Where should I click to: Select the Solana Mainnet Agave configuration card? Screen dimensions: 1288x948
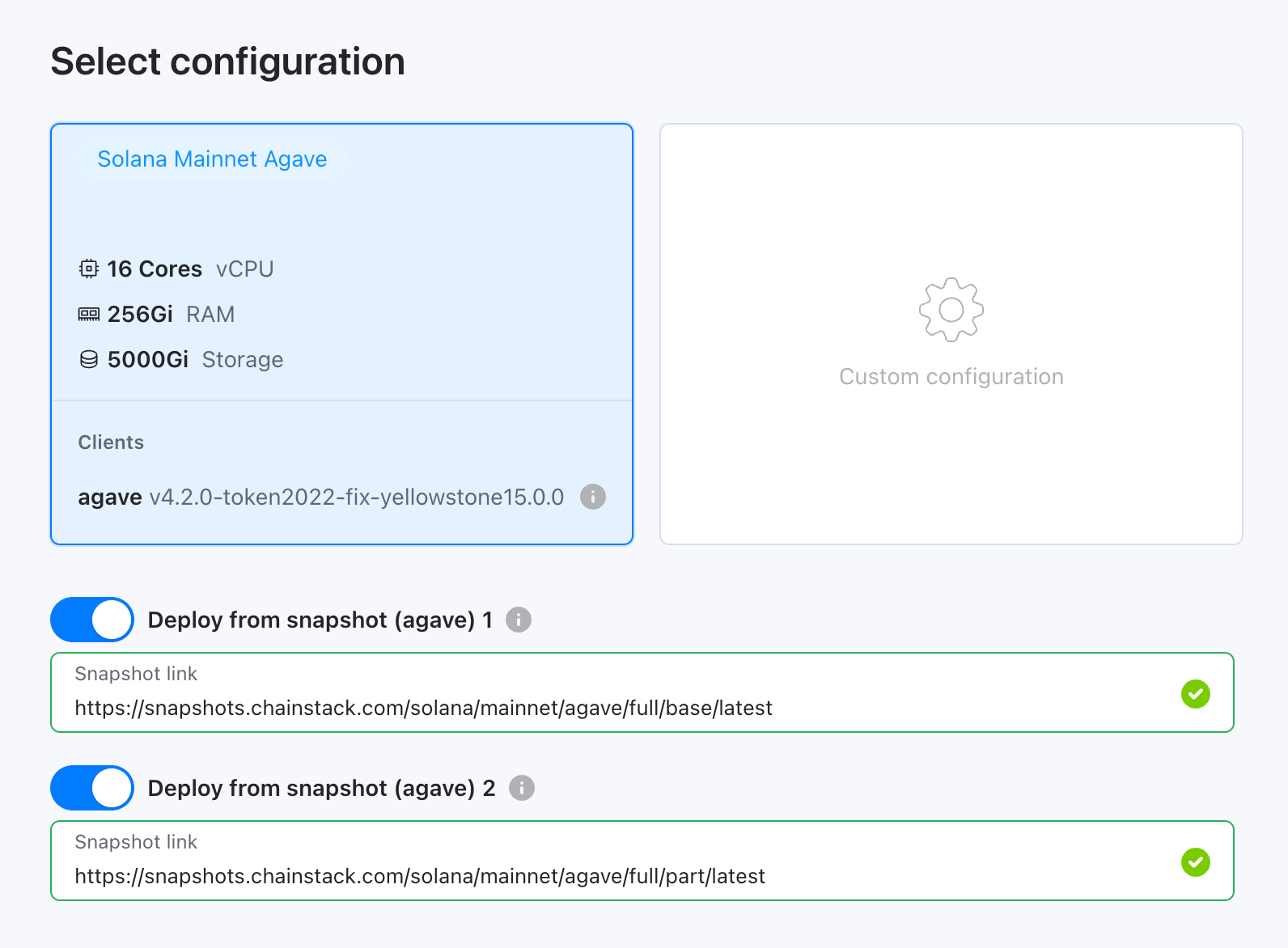(x=341, y=334)
